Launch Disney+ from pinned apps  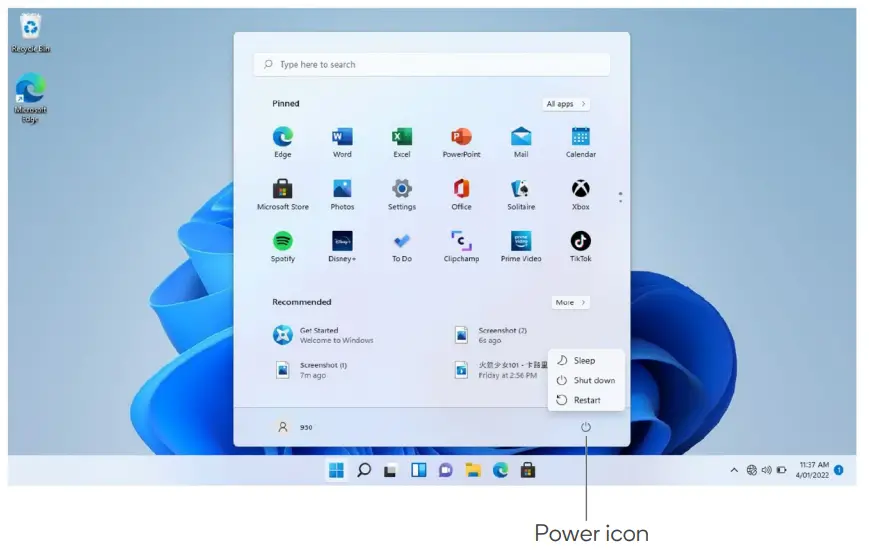click(x=342, y=246)
